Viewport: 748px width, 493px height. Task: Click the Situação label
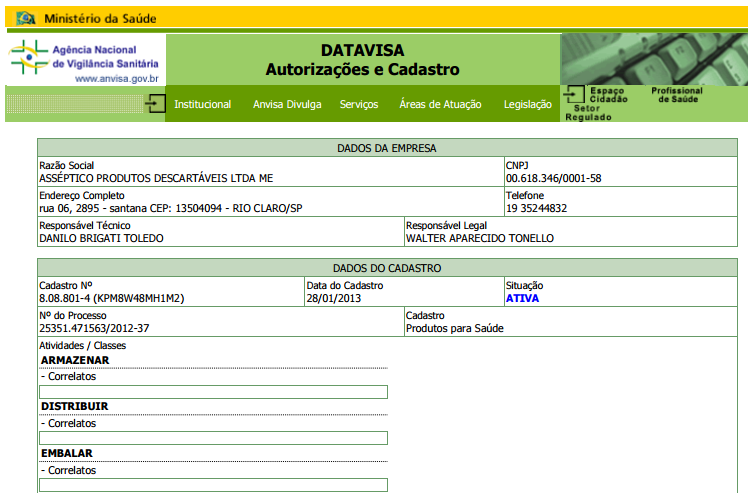(x=524, y=285)
